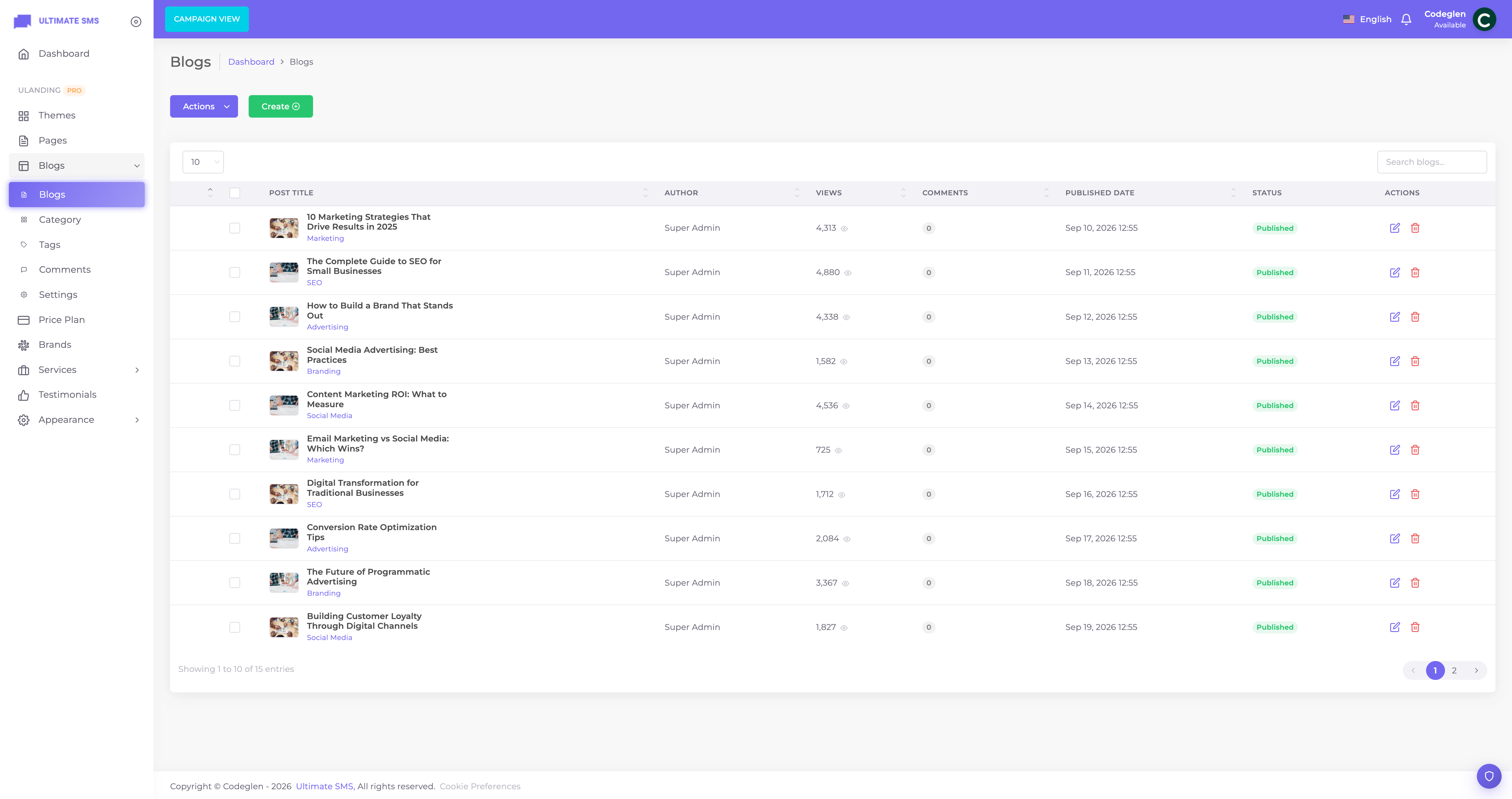1512x799 pixels.
Task: Open the Codeglen user avatar
Action: (x=1484, y=20)
